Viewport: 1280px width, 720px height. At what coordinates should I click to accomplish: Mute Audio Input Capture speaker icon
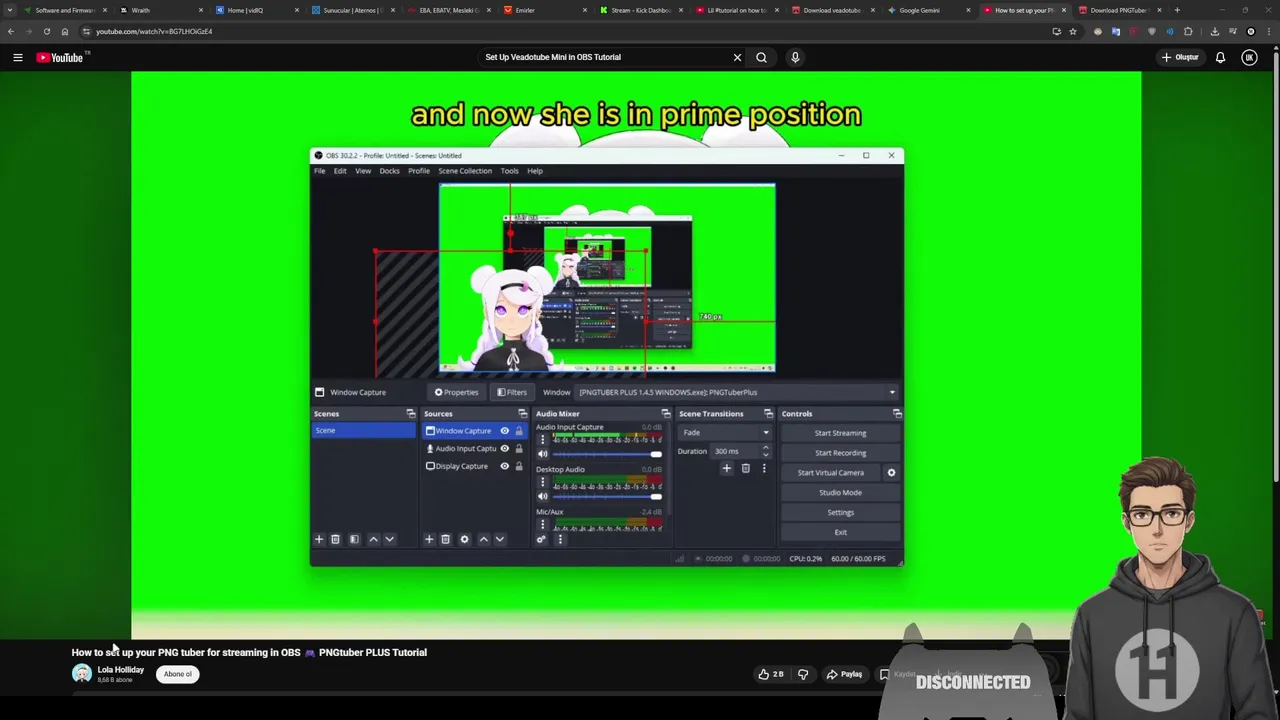(x=543, y=454)
